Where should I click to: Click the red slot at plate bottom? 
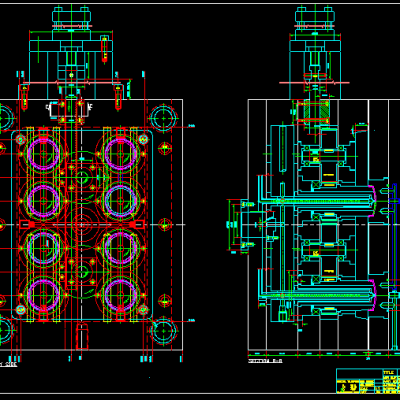81,336
